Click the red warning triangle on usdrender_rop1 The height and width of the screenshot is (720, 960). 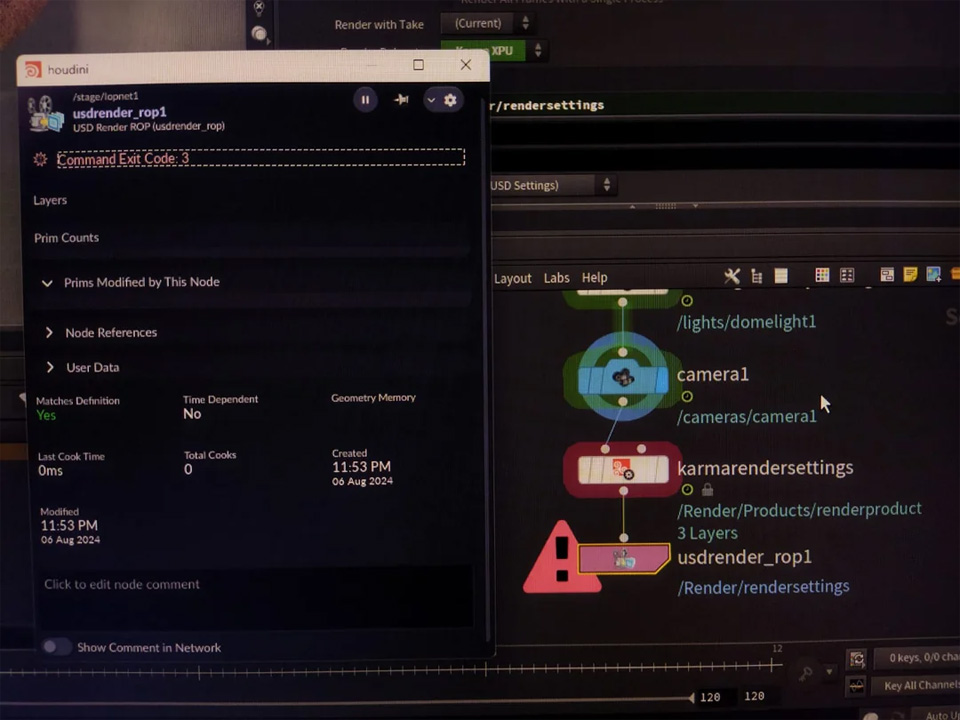561,558
